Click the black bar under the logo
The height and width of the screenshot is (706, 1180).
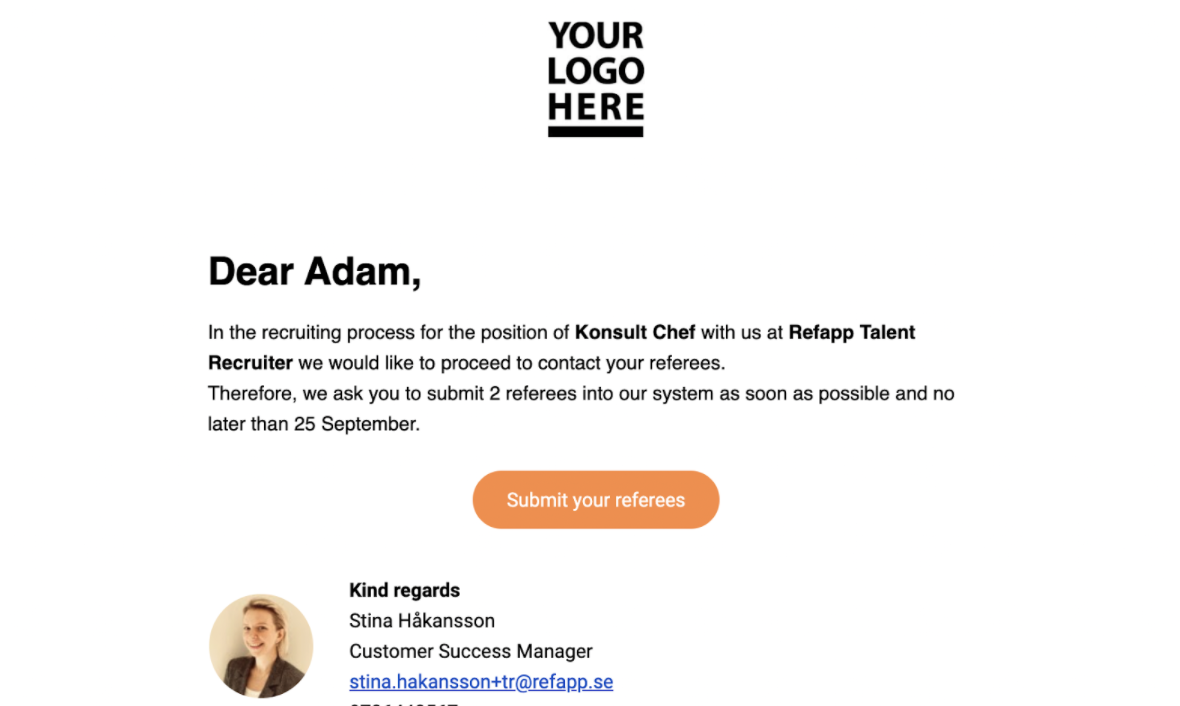tap(595, 132)
